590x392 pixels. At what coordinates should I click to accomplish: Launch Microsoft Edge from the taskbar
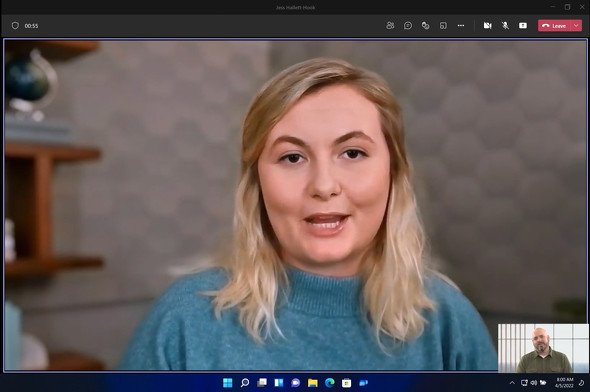click(x=330, y=383)
